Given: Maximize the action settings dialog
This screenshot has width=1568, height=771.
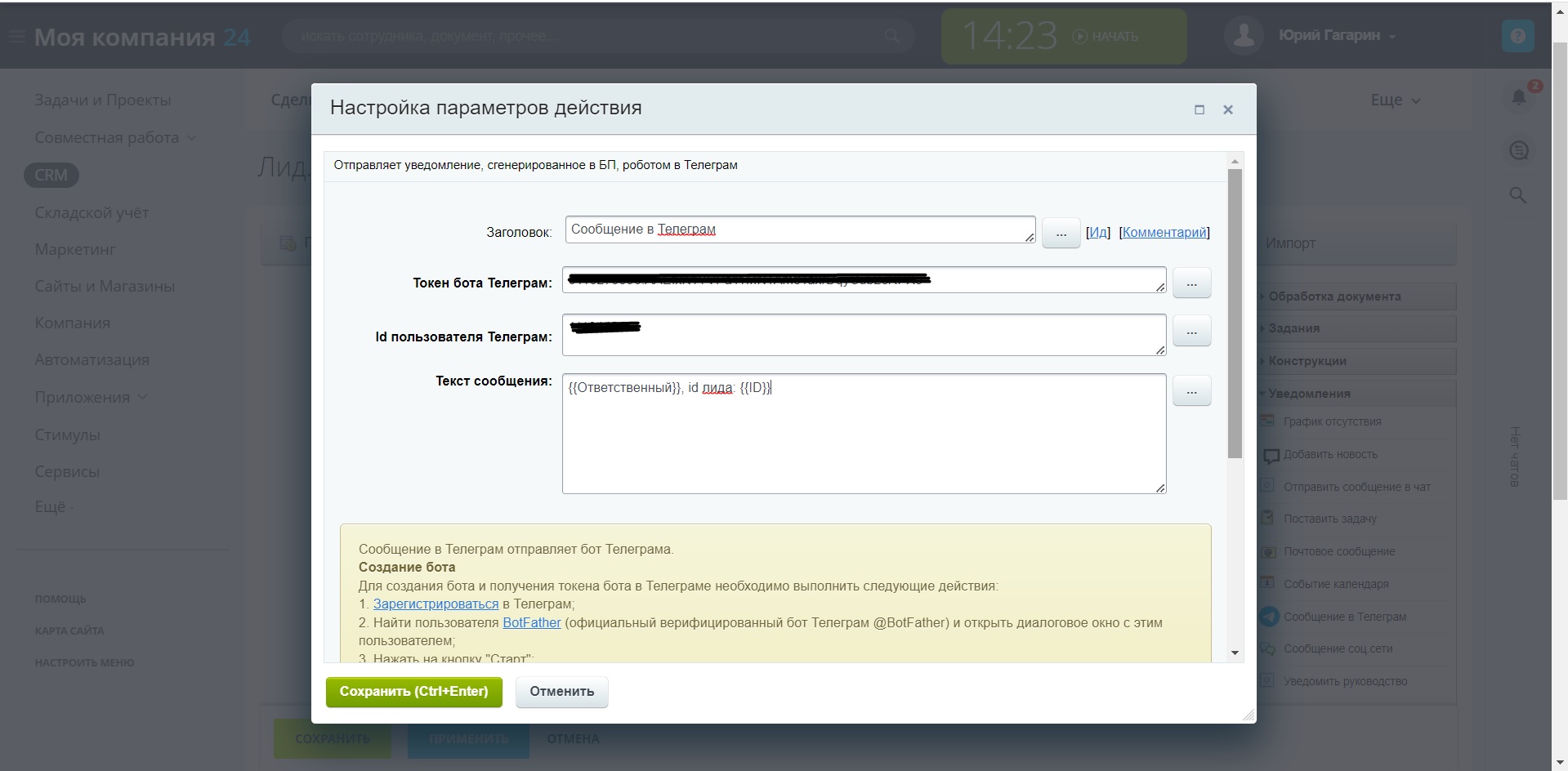Looking at the screenshot, I should pos(1199,109).
